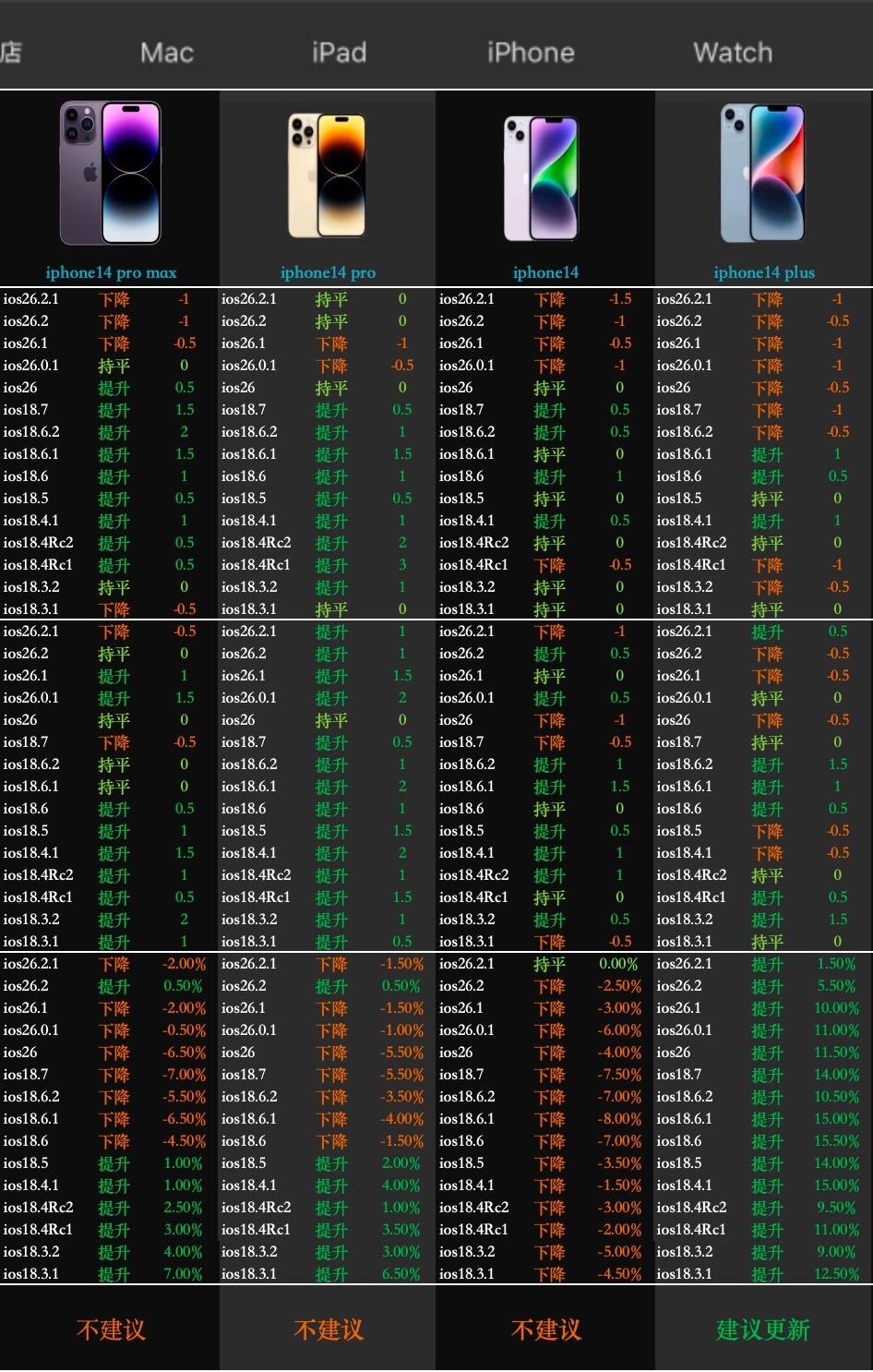This screenshot has height=1372, width=873.
Task: Open the iphone14 pro max label
Action: pyautogui.click(x=111, y=272)
